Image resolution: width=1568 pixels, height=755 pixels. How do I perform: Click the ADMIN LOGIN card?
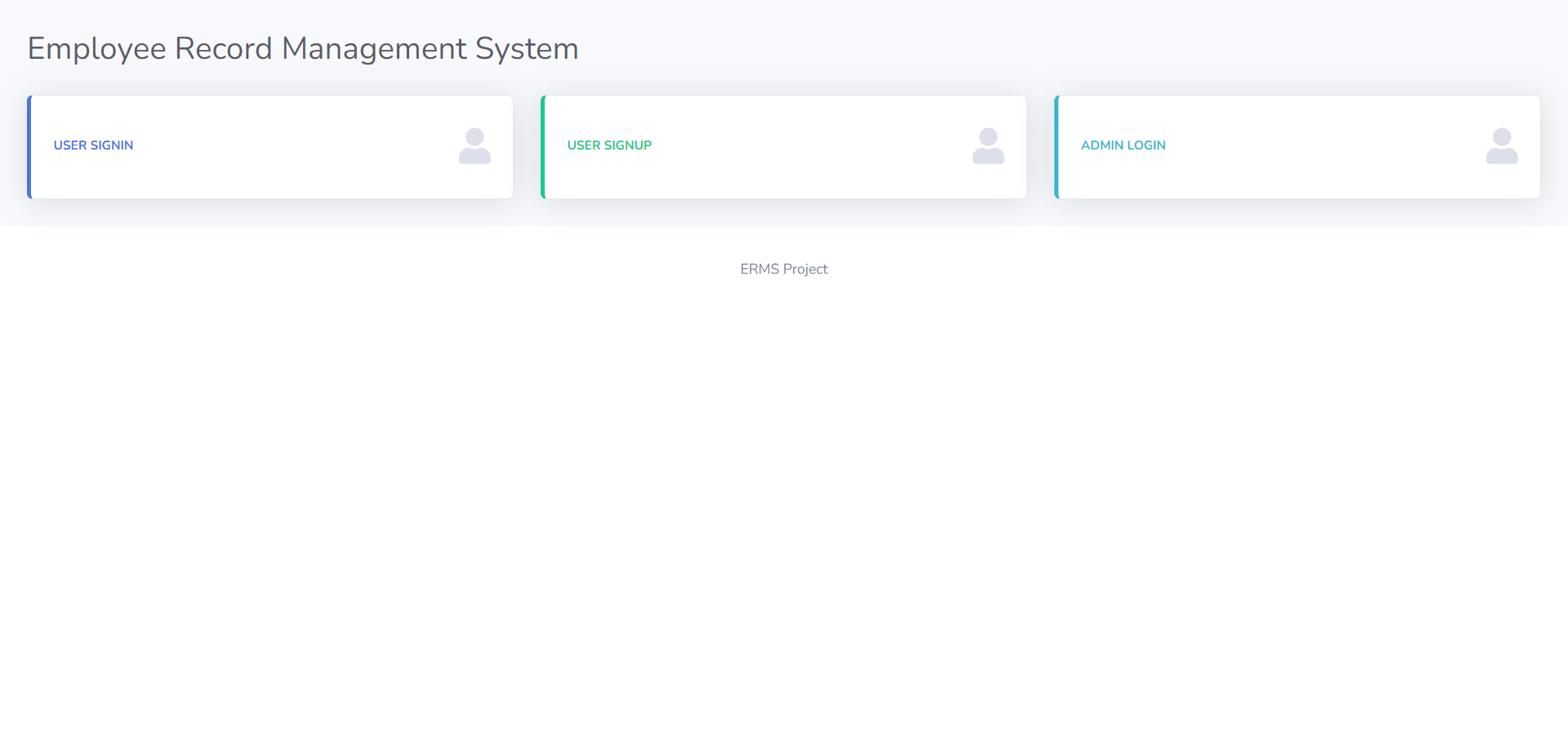(1298, 145)
